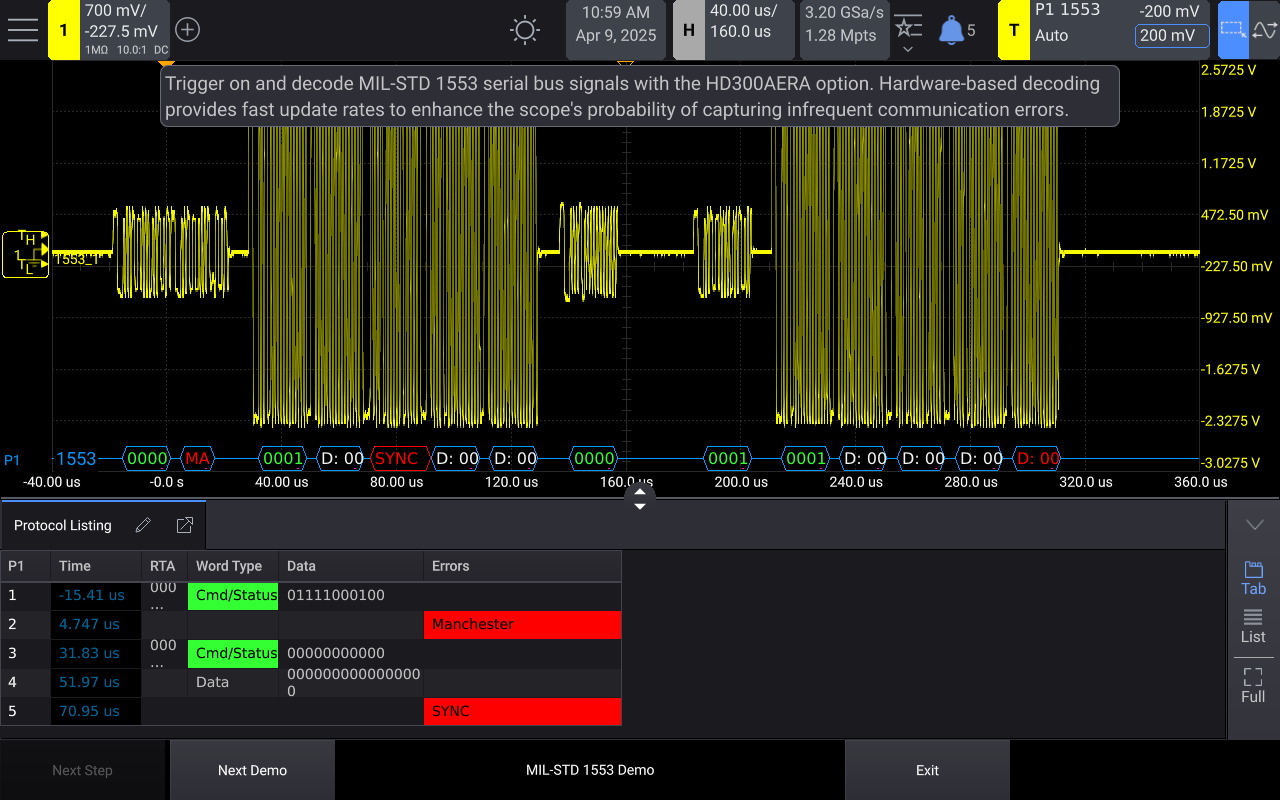
Task: Rename Protocol Listing using the pencil icon
Action: pyautogui.click(x=142, y=524)
